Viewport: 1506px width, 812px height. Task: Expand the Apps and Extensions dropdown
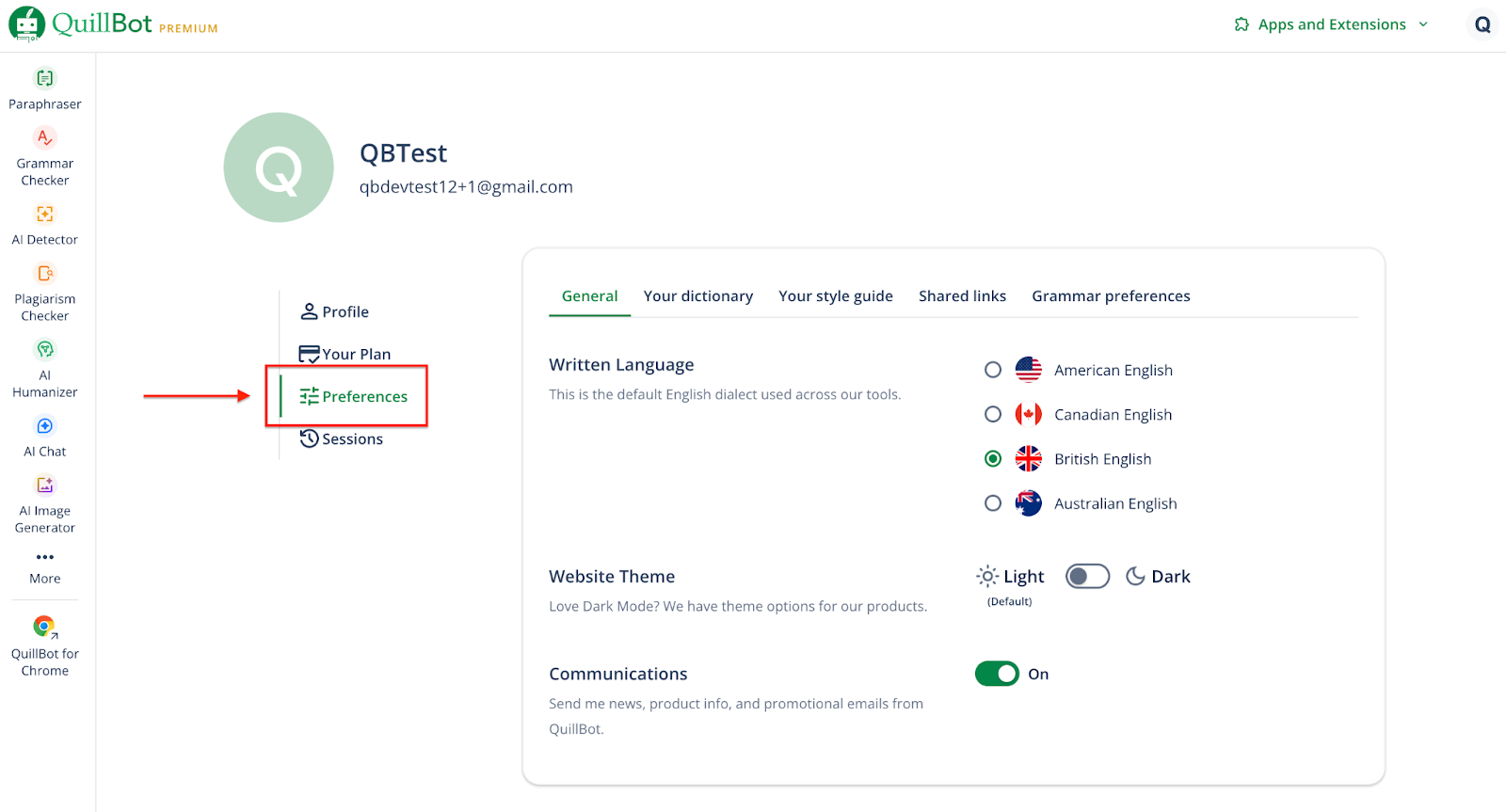coord(1331,24)
